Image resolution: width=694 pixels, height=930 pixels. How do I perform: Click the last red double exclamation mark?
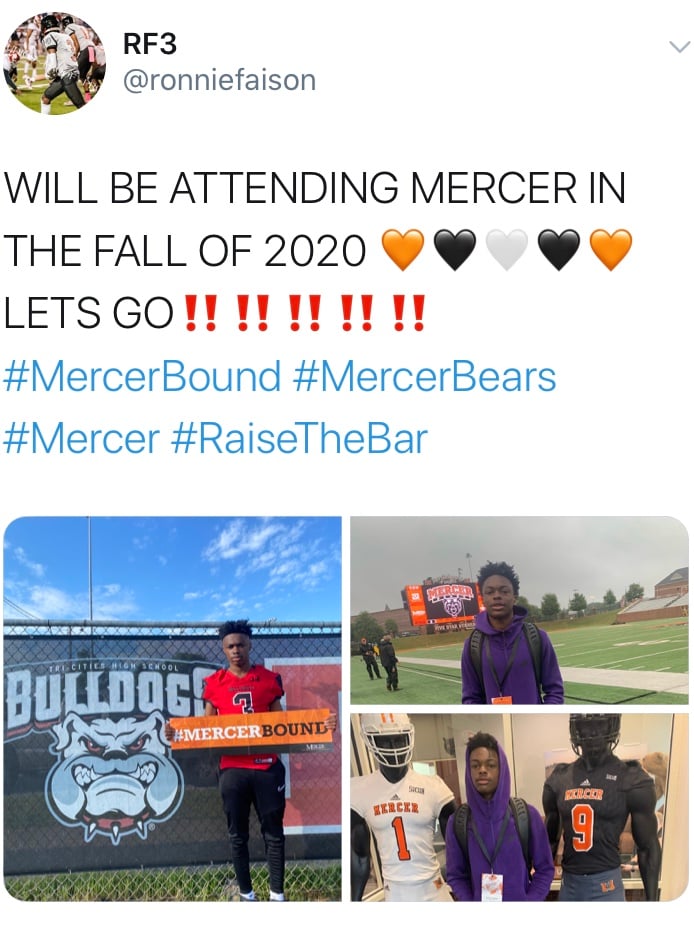pyautogui.click(x=409, y=313)
